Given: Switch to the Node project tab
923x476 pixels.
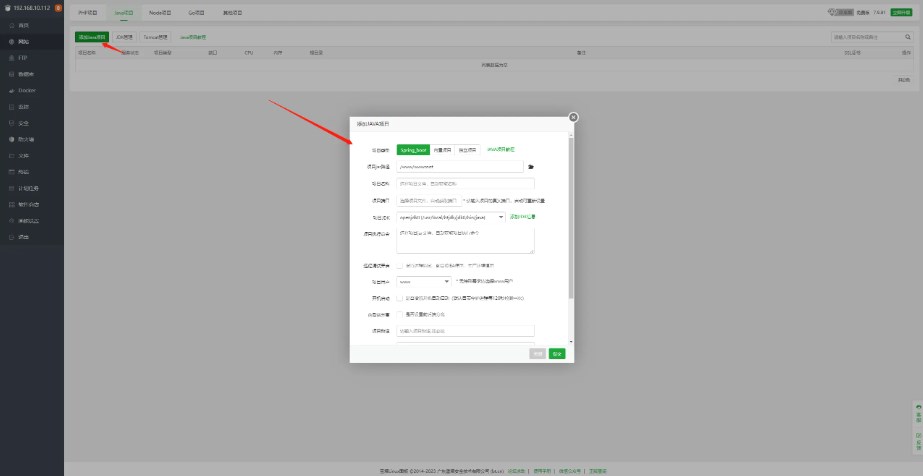Looking at the screenshot, I should point(160,12).
